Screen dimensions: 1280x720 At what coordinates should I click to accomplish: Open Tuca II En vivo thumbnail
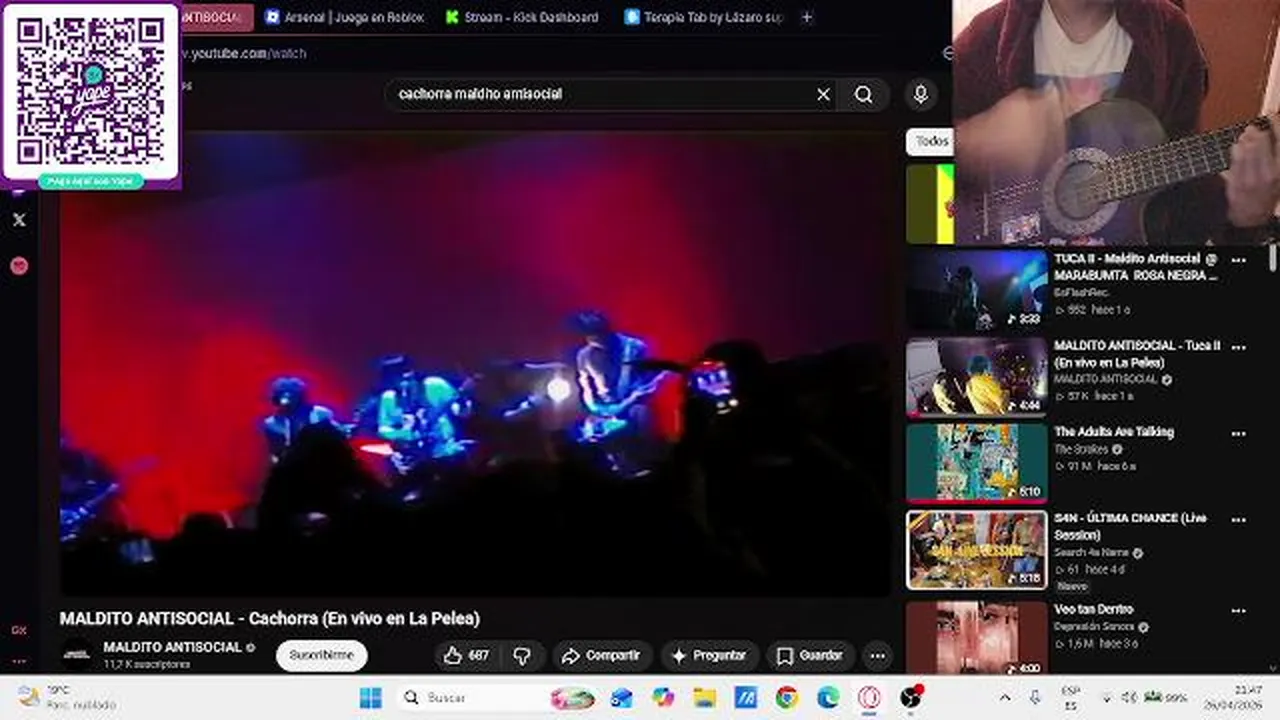pos(977,377)
